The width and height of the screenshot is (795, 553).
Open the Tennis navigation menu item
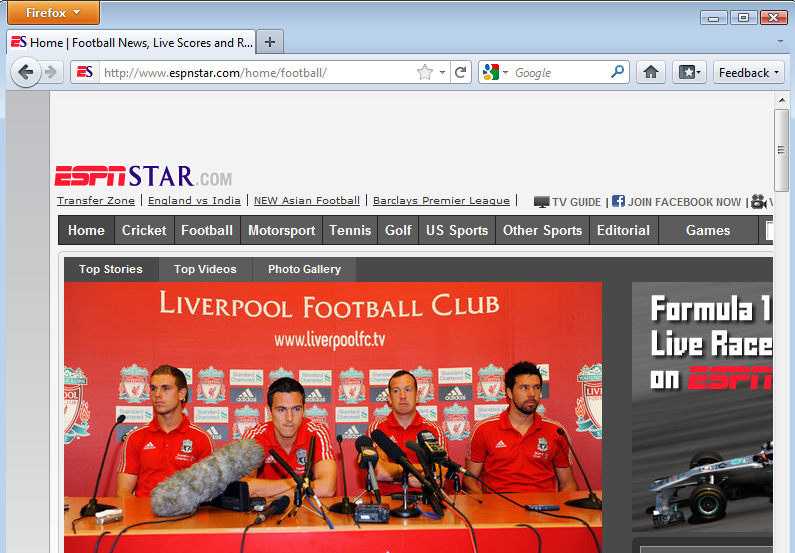coord(350,230)
